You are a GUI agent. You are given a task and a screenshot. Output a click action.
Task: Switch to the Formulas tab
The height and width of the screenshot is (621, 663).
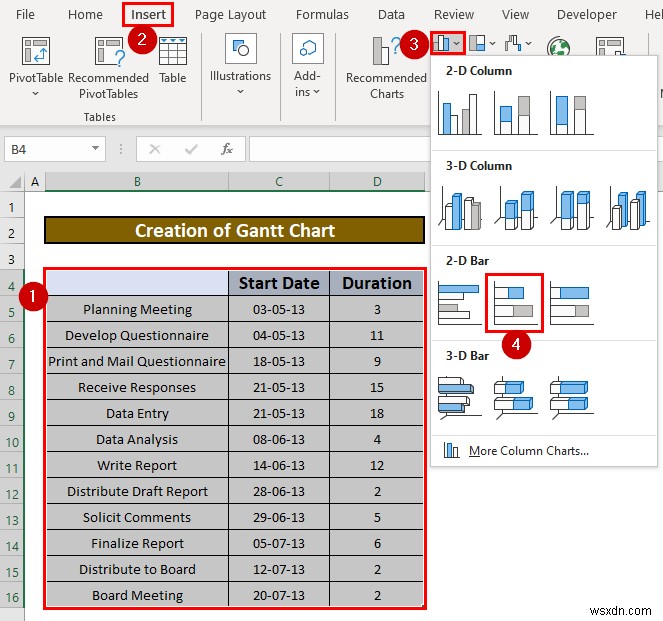[x=322, y=15]
